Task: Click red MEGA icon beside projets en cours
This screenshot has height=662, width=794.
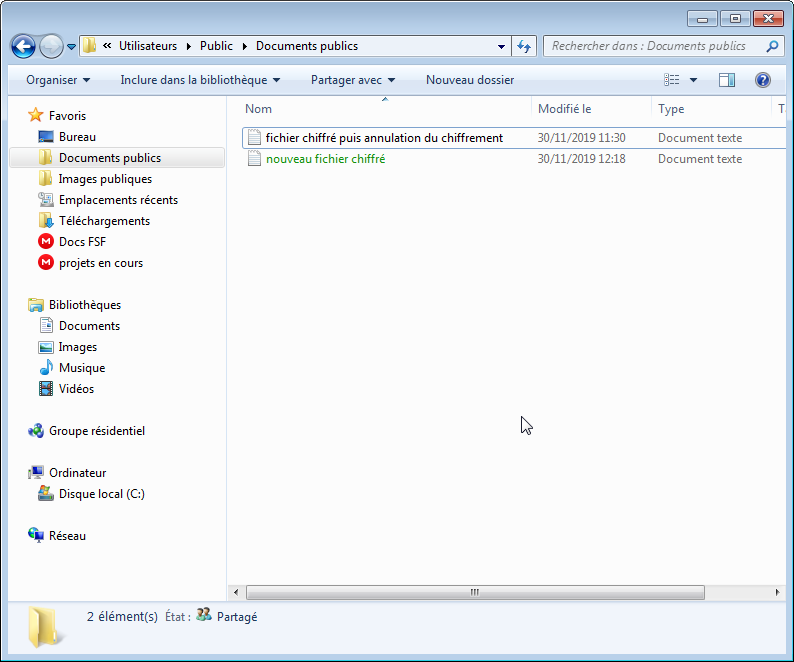Action: coord(46,262)
